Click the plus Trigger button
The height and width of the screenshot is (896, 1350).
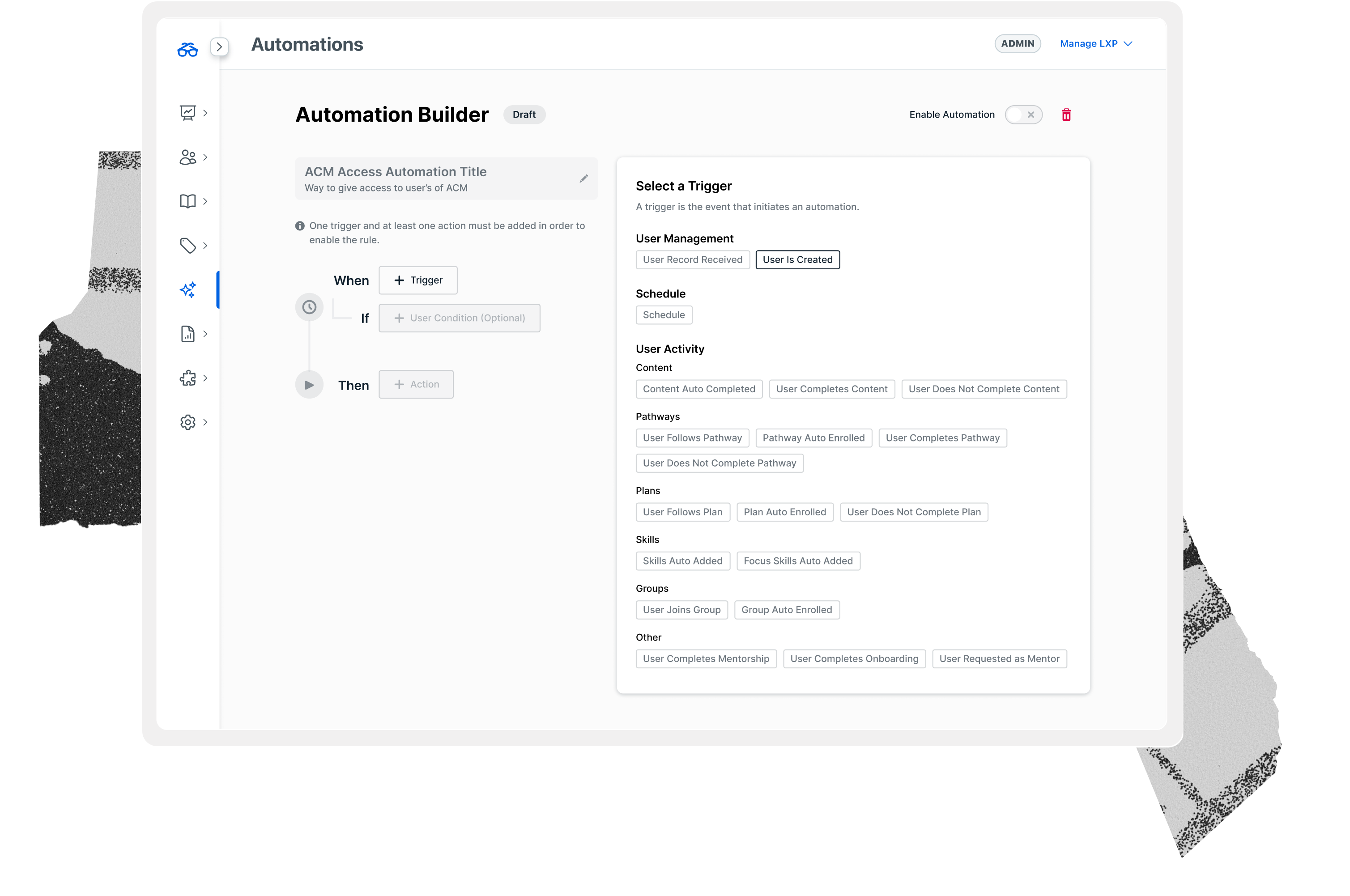(418, 280)
